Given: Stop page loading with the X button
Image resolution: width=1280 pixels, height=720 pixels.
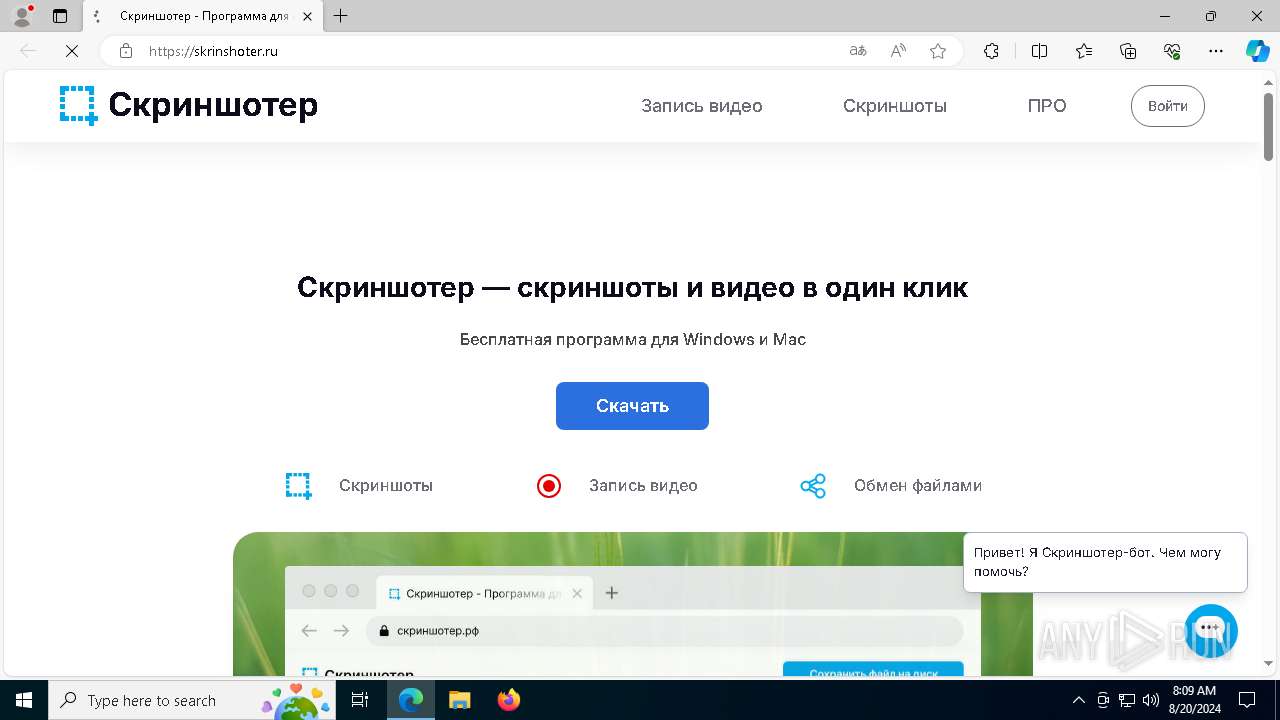Looking at the screenshot, I should (x=72, y=51).
